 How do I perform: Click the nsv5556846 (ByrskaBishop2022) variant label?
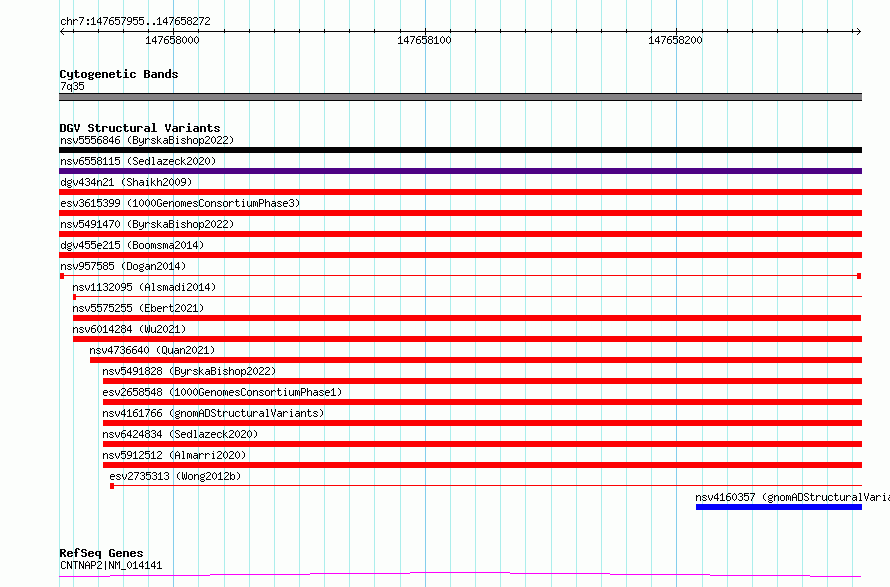click(147, 140)
